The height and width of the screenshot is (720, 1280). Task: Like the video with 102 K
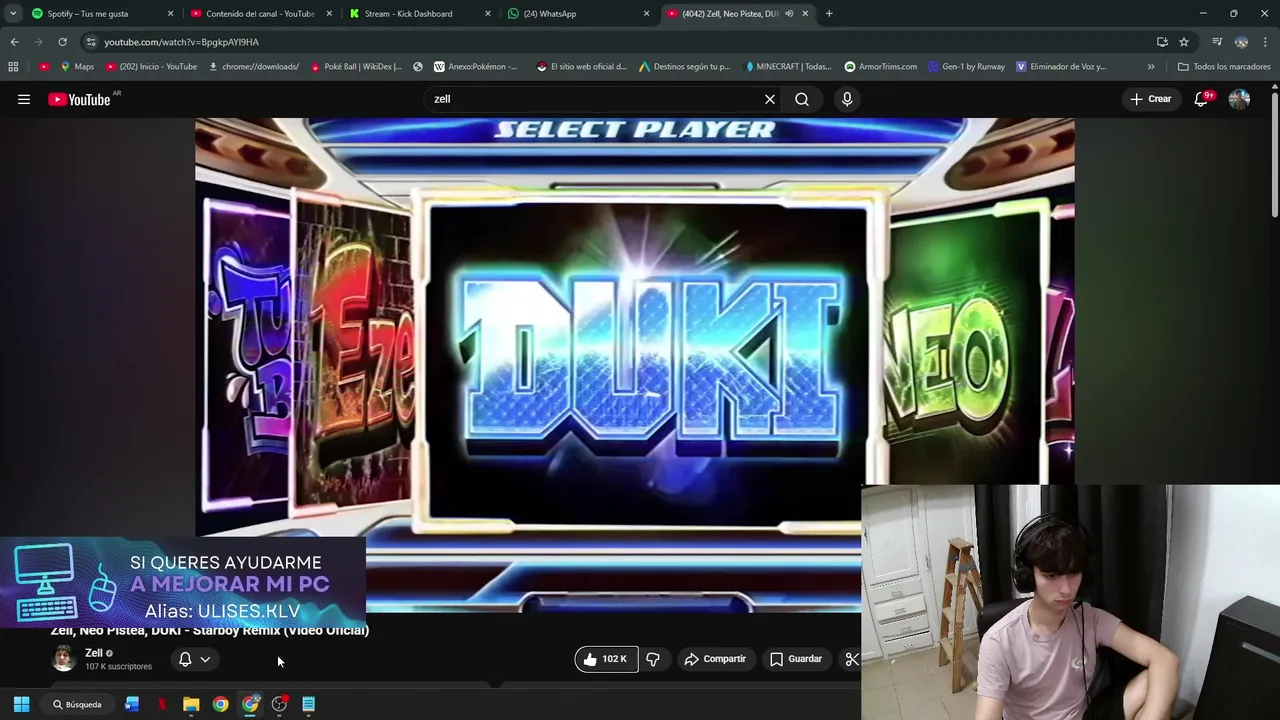606,659
